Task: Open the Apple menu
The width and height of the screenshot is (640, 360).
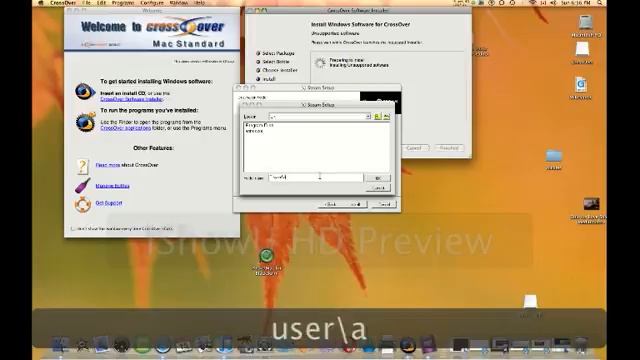Action: tap(40, 2)
